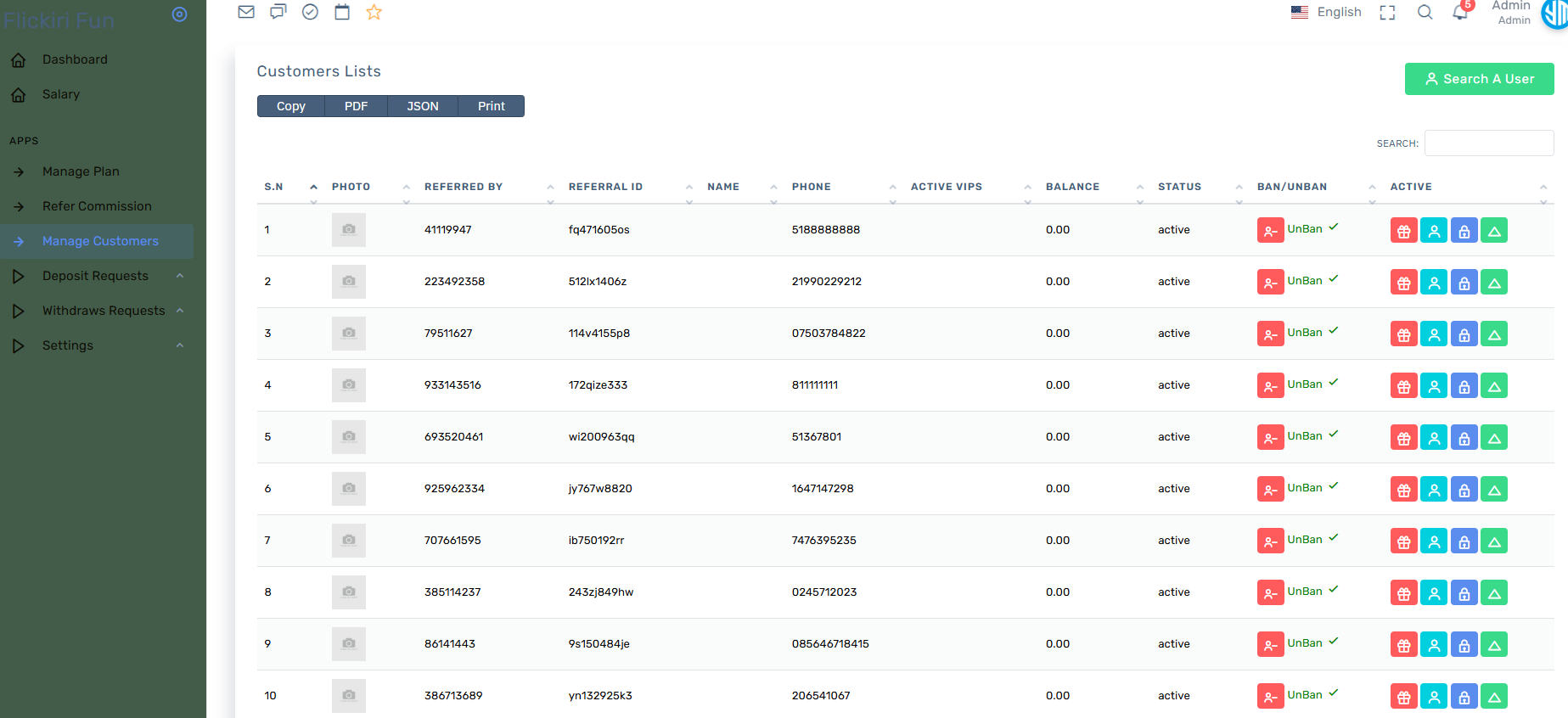Toggle the sidebar collapse circle icon

click(x=179, y=14)
